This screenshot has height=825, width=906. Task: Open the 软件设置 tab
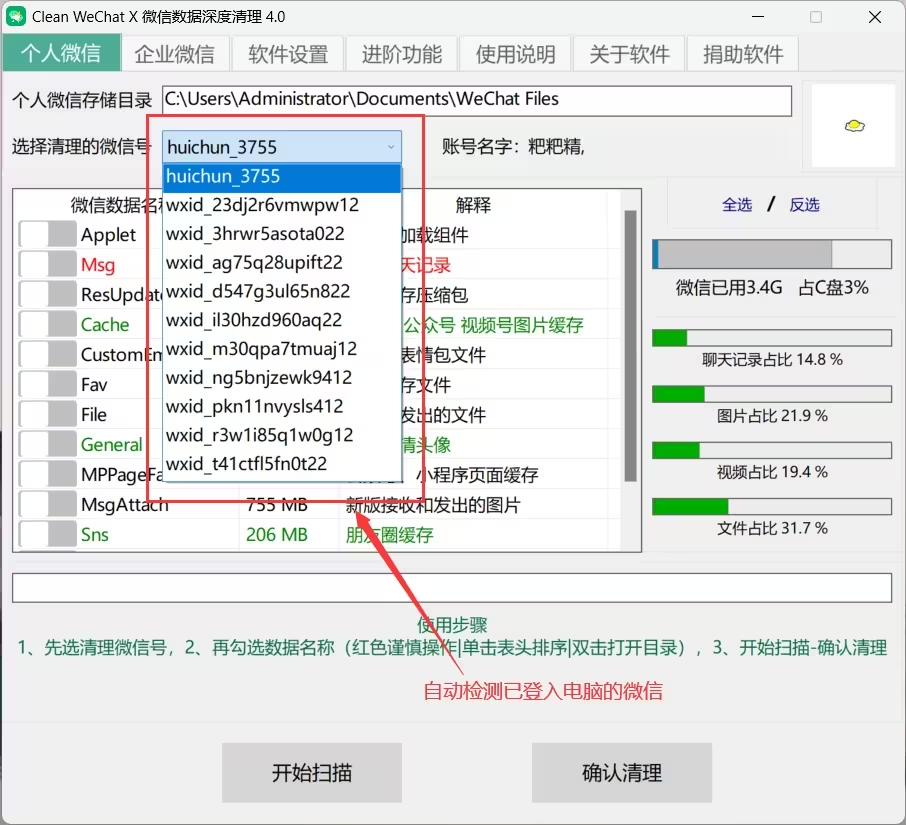click(288, 54)
